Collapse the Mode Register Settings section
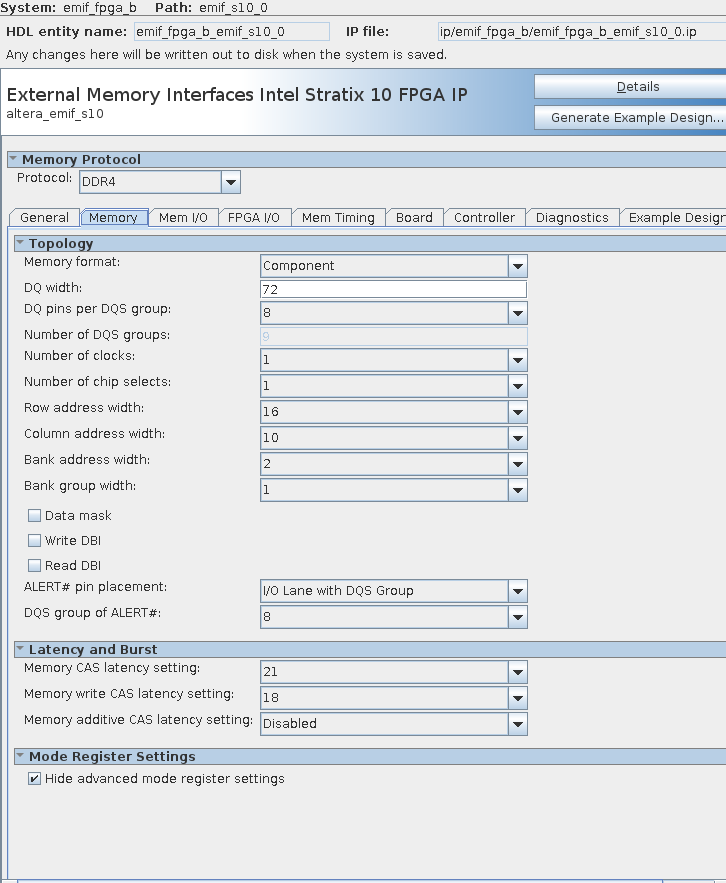 coord(20,756)
